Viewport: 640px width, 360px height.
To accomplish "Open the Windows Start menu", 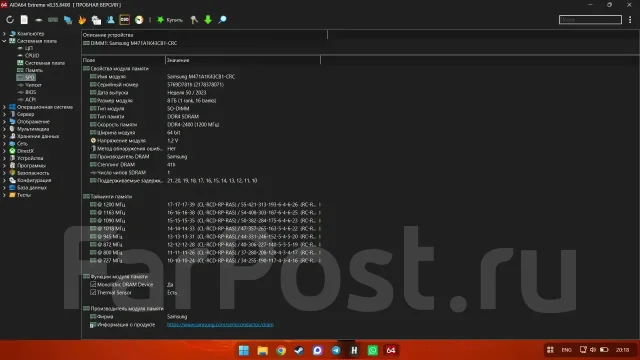I will (244, 350).
